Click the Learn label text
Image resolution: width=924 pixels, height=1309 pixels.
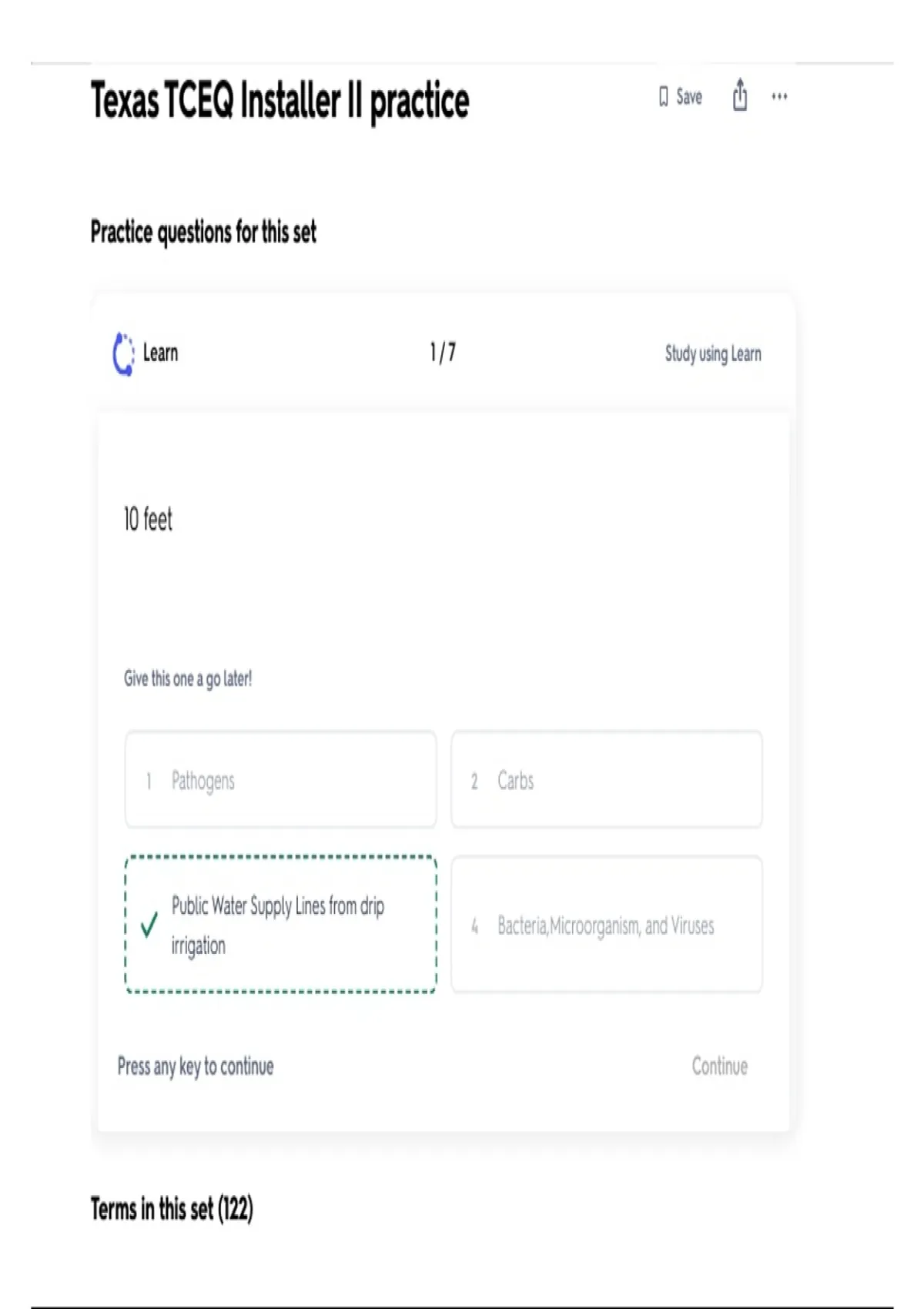point(160,353)
